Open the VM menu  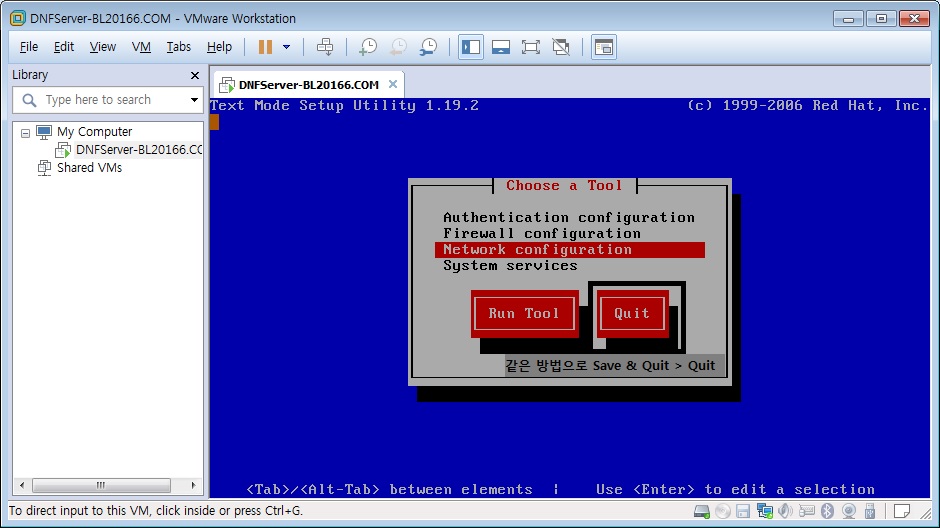click(x=141, y=47)
